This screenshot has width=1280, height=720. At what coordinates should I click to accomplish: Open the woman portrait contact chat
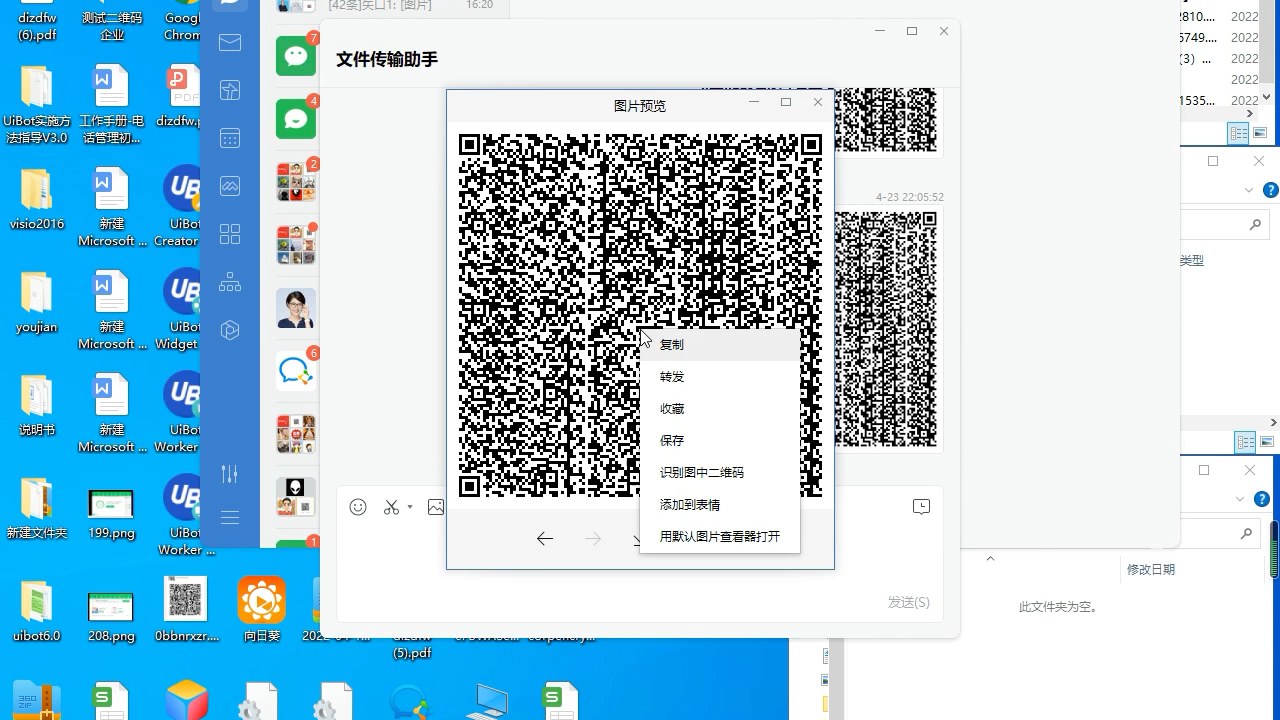pos(296,308)
